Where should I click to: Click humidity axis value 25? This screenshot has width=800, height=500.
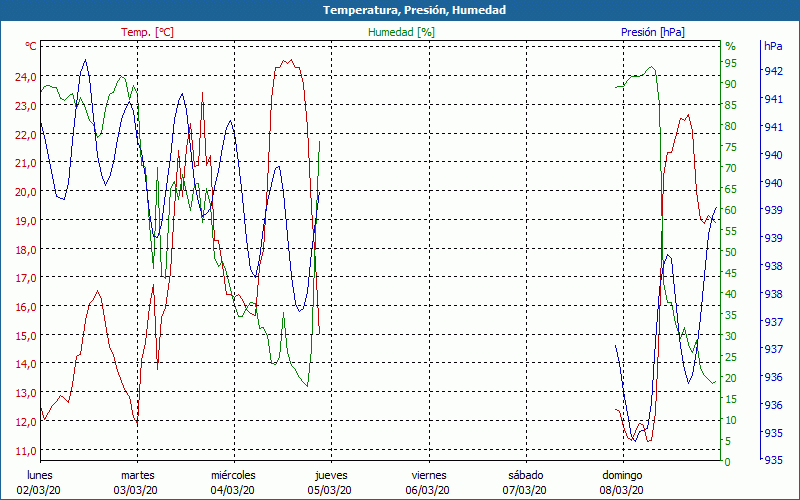[x=731, y=357]
